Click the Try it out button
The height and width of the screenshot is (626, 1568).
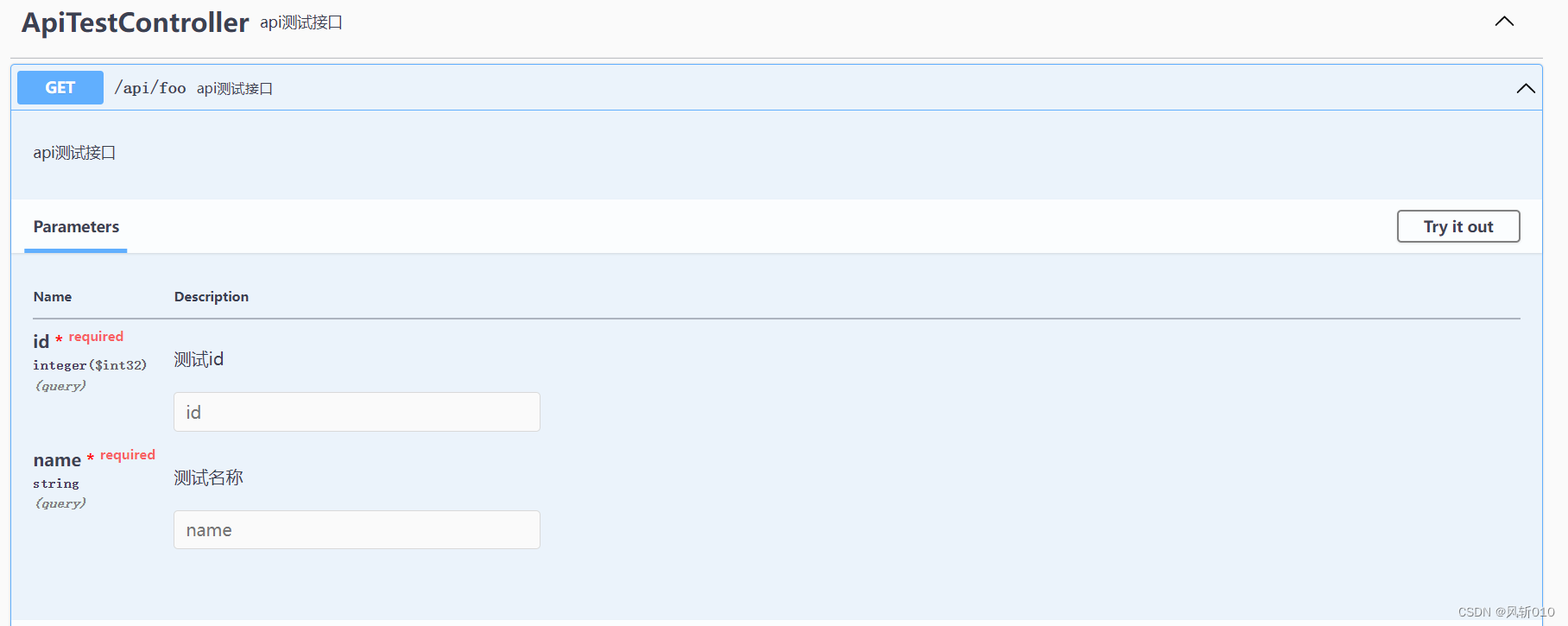coord(1457,226)
